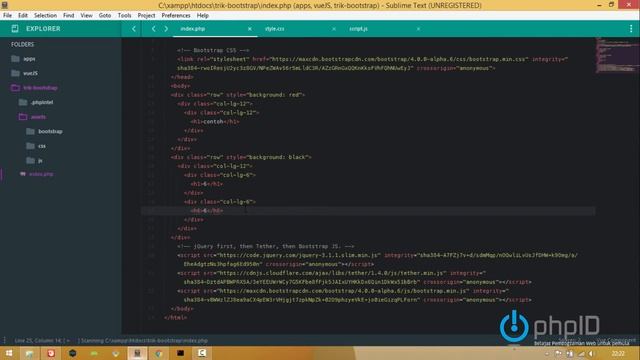Screen dimensions: 640x360
Task: Click the jQuery first comment line
Action: 266,247
